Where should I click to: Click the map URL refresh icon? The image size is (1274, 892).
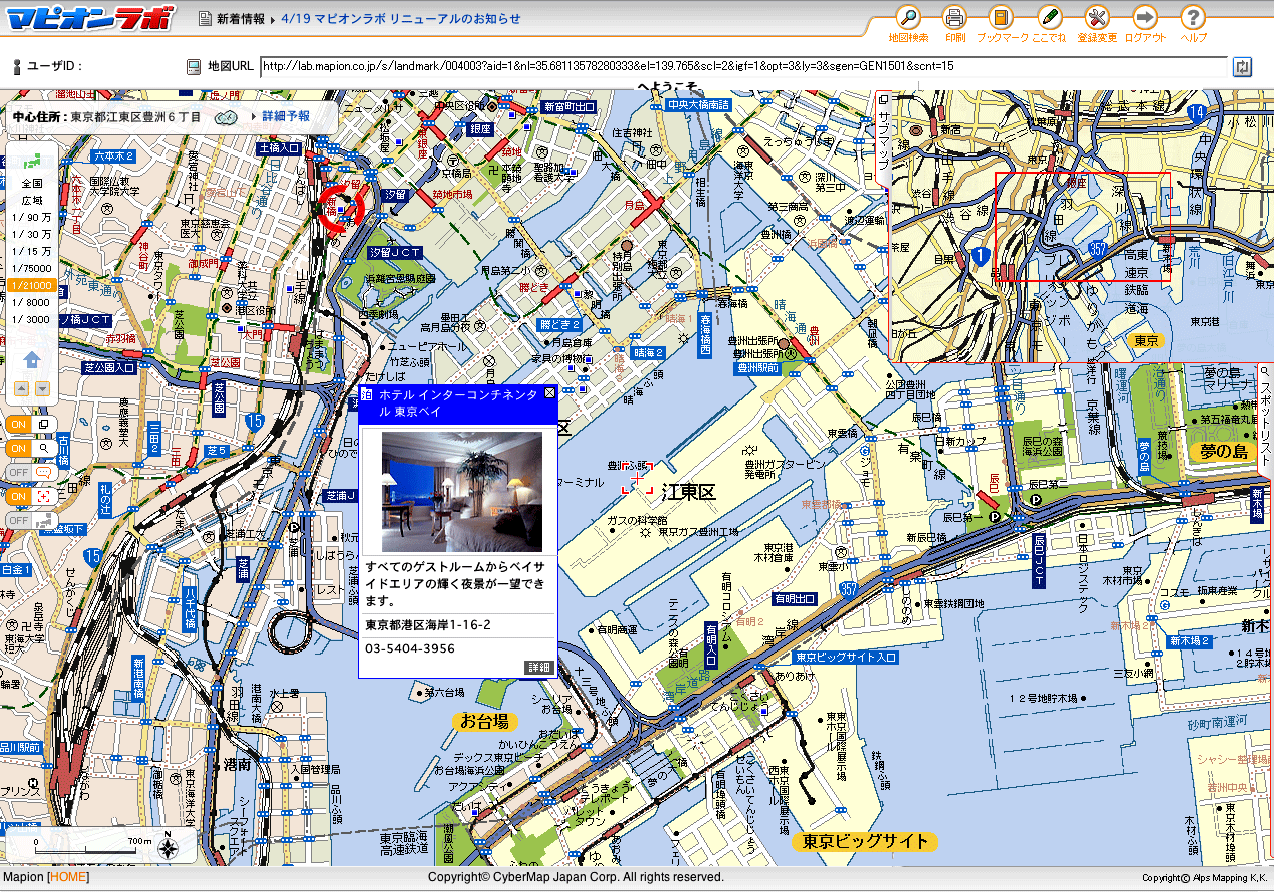pos(1242,66)
